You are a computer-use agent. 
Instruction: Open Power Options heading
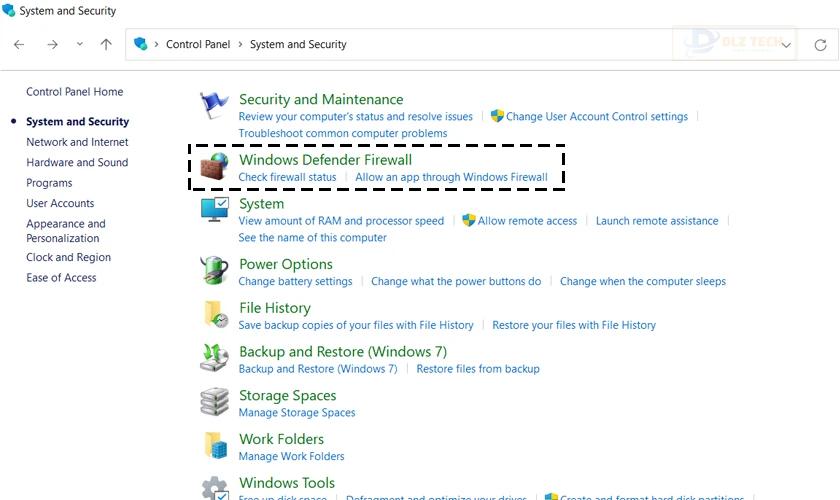pyautogui.click(x=286, y=264)
